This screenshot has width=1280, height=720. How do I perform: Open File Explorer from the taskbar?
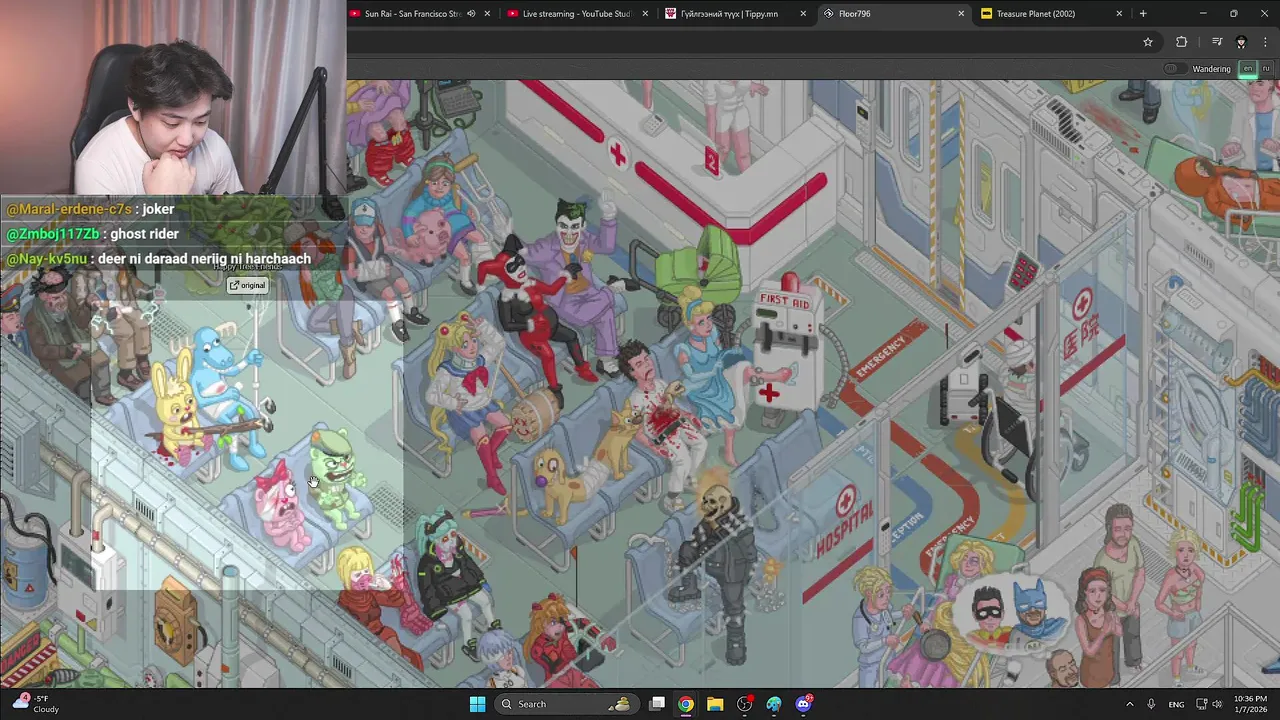[715, 704]
